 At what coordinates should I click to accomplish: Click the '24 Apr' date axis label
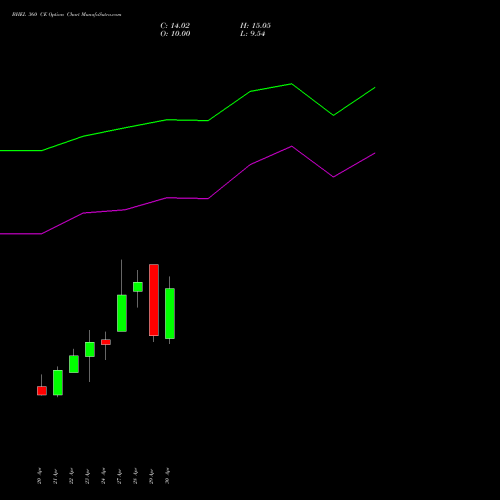tap(103, 476)
